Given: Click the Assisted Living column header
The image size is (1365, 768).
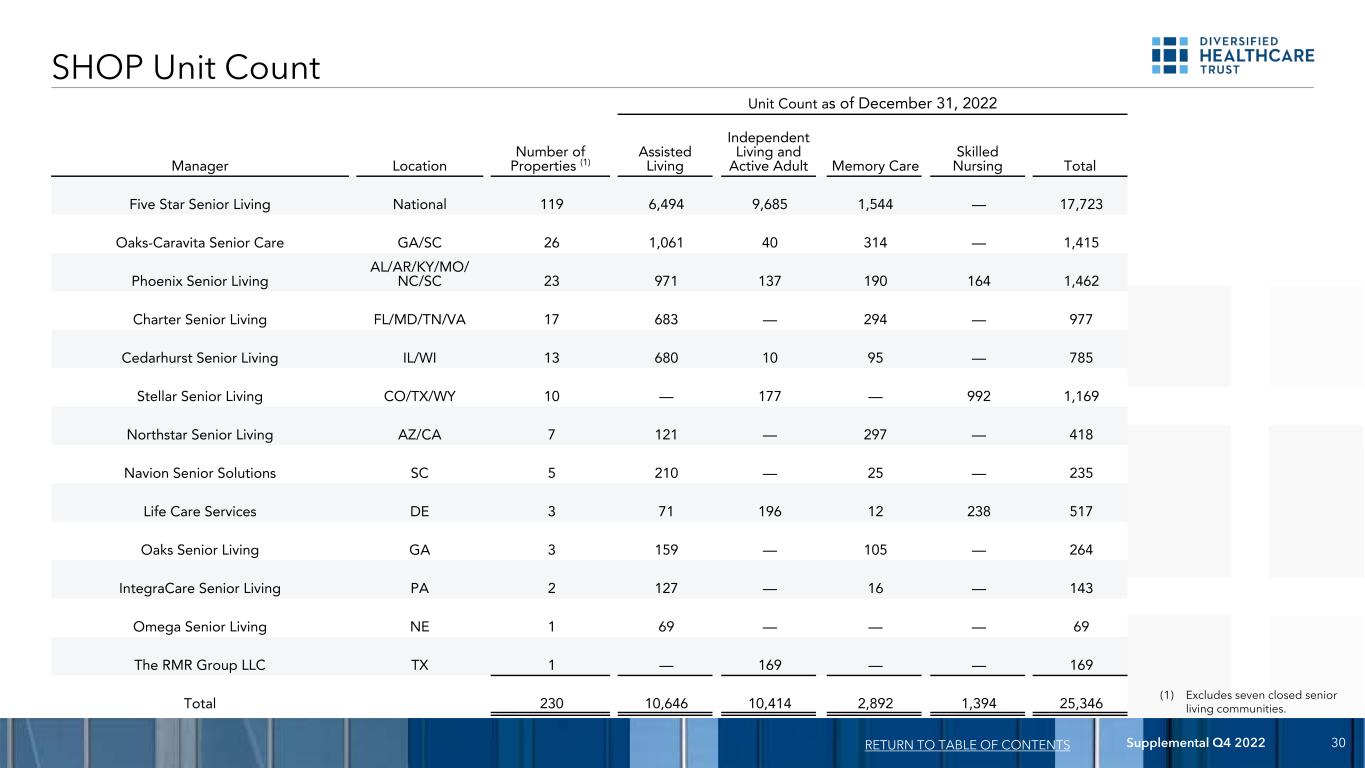Looking at the screenshot, I should [x=665, y=158].
